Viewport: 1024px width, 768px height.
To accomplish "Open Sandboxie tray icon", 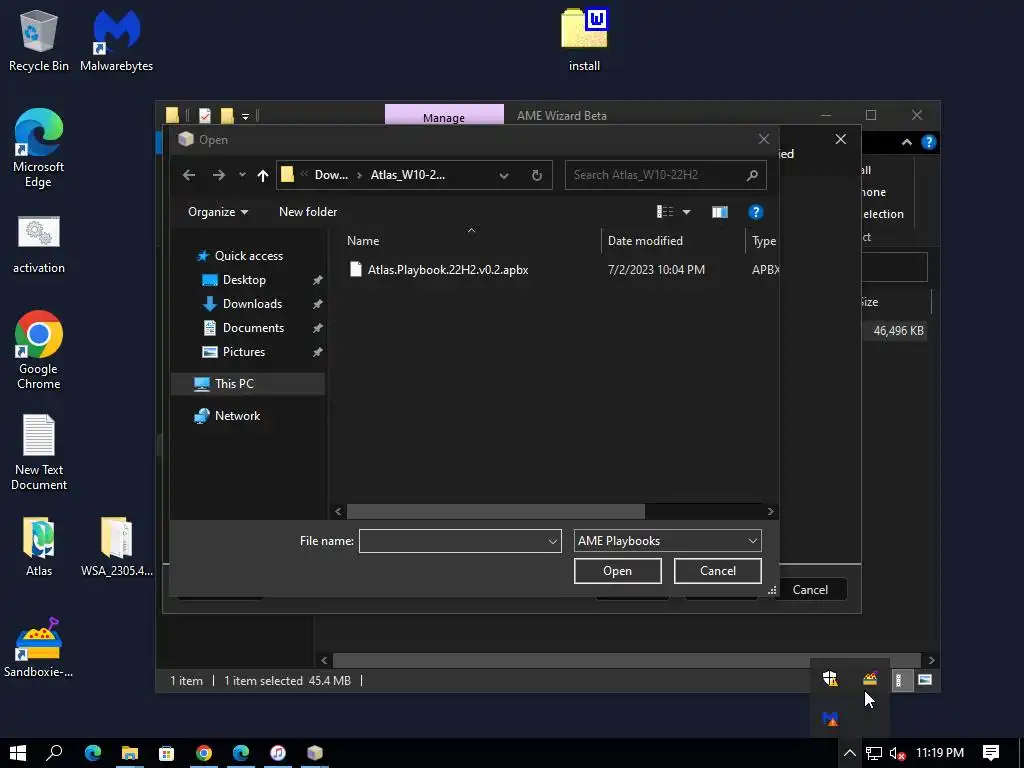I will (869, 679).
